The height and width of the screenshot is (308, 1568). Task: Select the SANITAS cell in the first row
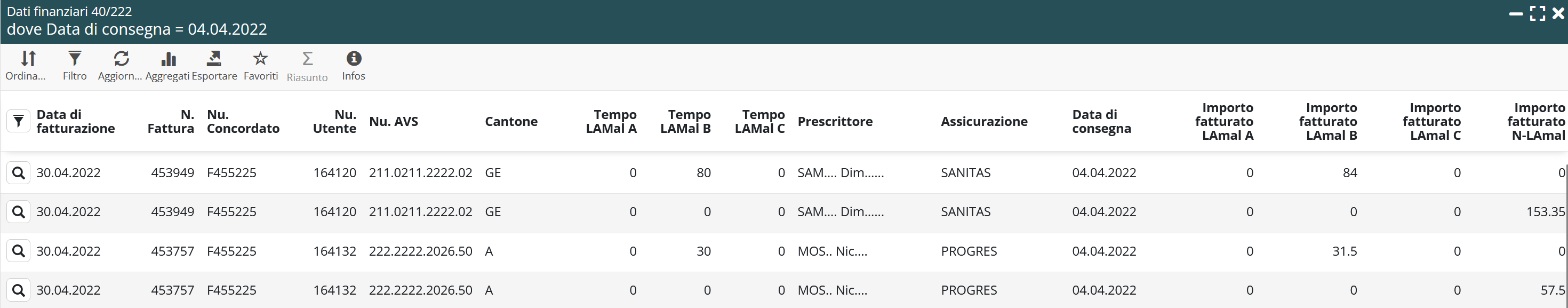pyautogui.click(x=965, y=173)
